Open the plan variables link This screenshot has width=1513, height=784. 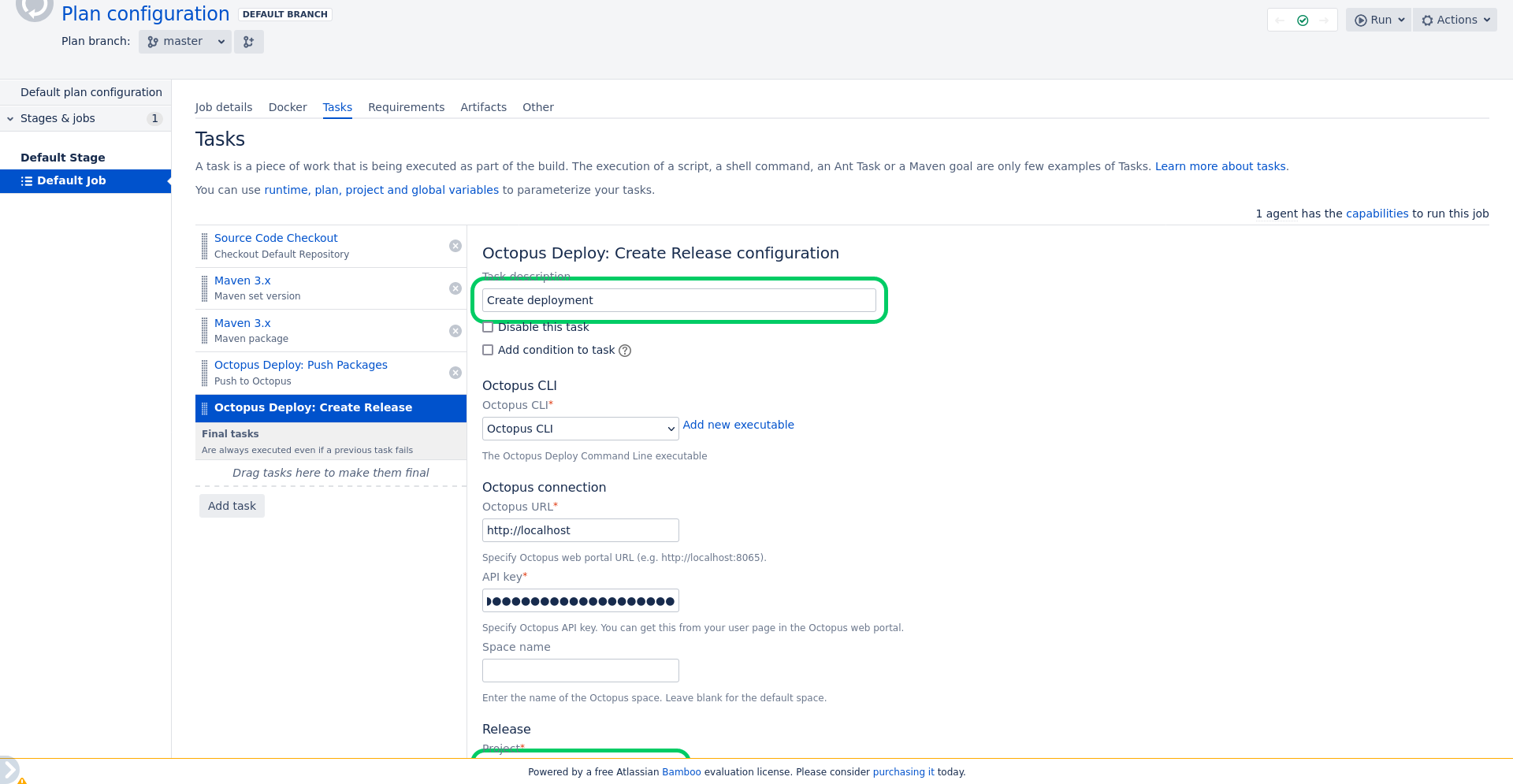pos(326,190)
